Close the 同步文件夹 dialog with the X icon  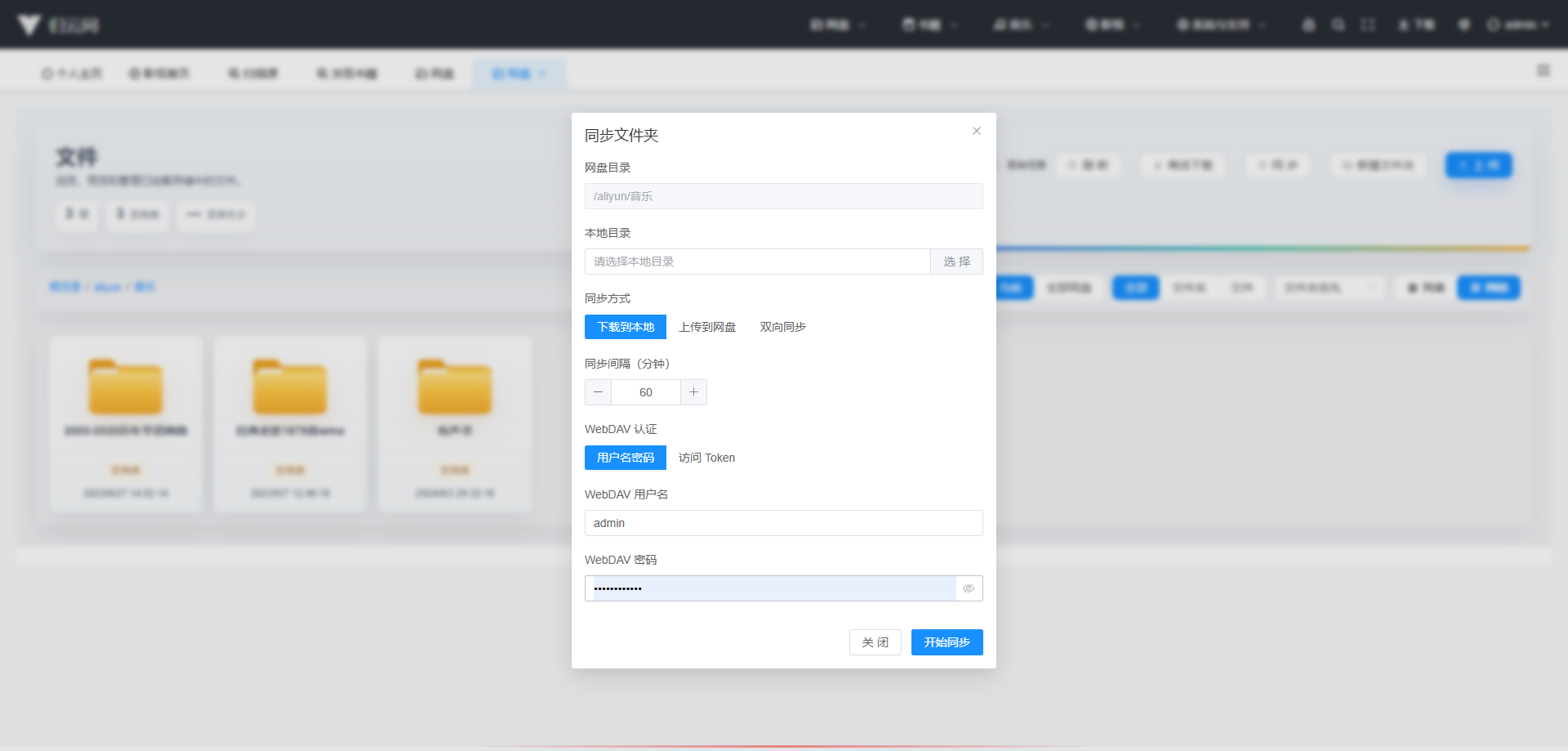tap(976, 131)
